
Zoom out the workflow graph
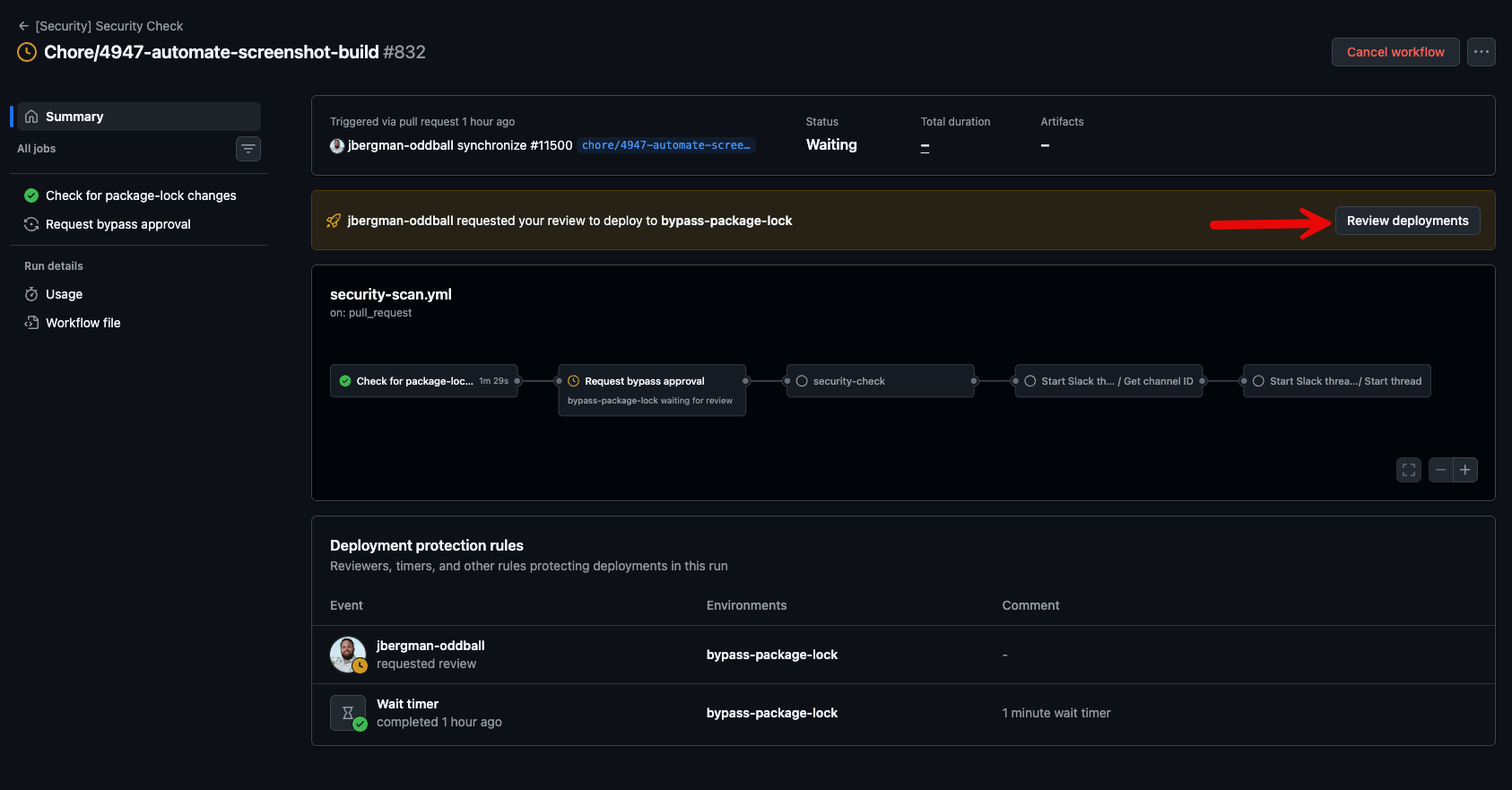click(x=1440, y=470)
